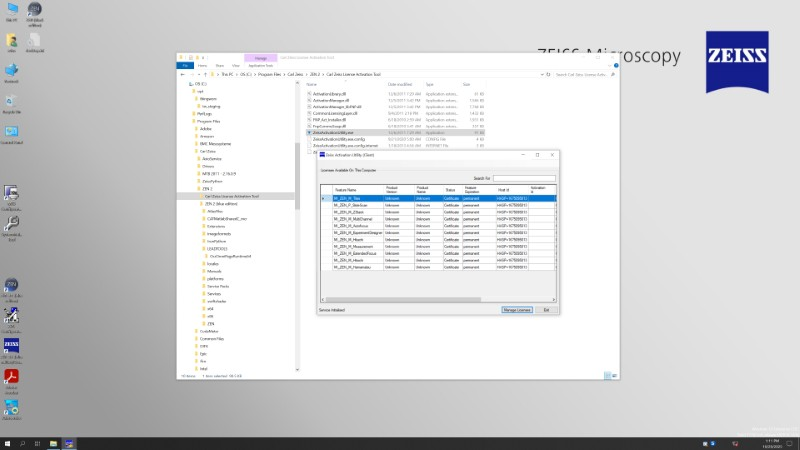Click the Exit button in Activation Utility

point(546,310)
